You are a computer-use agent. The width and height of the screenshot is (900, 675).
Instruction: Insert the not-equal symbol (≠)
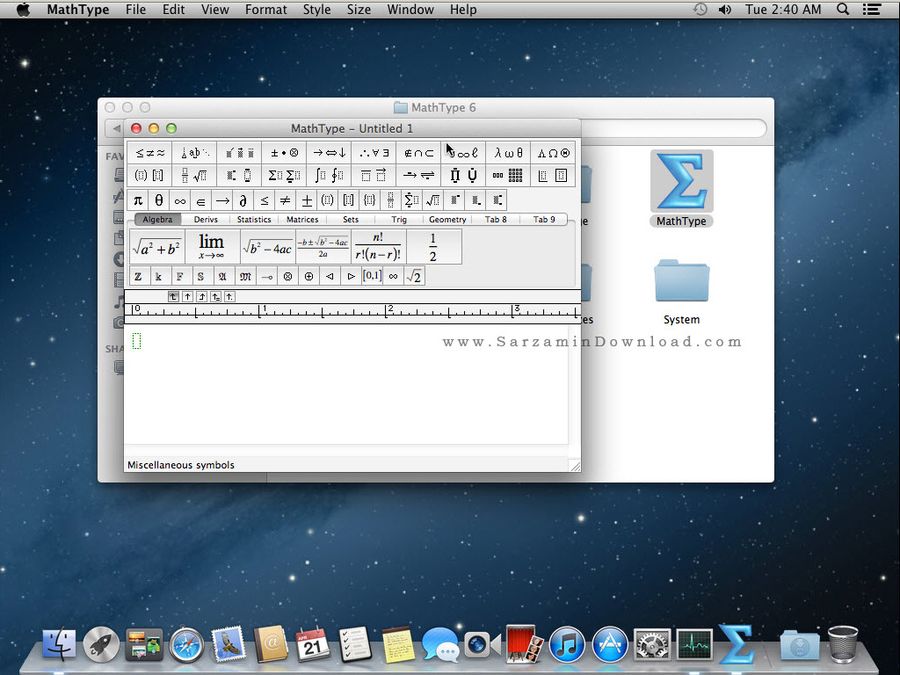(285, 200)
